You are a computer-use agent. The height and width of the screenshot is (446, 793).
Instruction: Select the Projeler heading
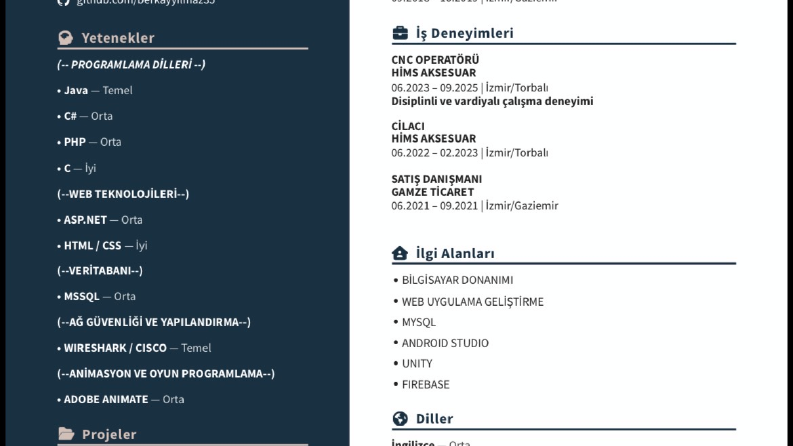pos(109,434)
